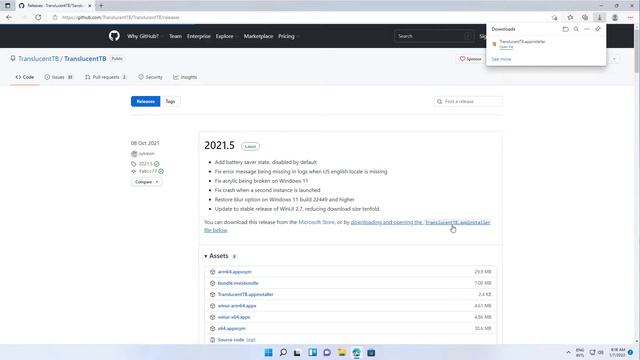
Task: Download bundle.msixbundle asset
Action: coord(238,283)
